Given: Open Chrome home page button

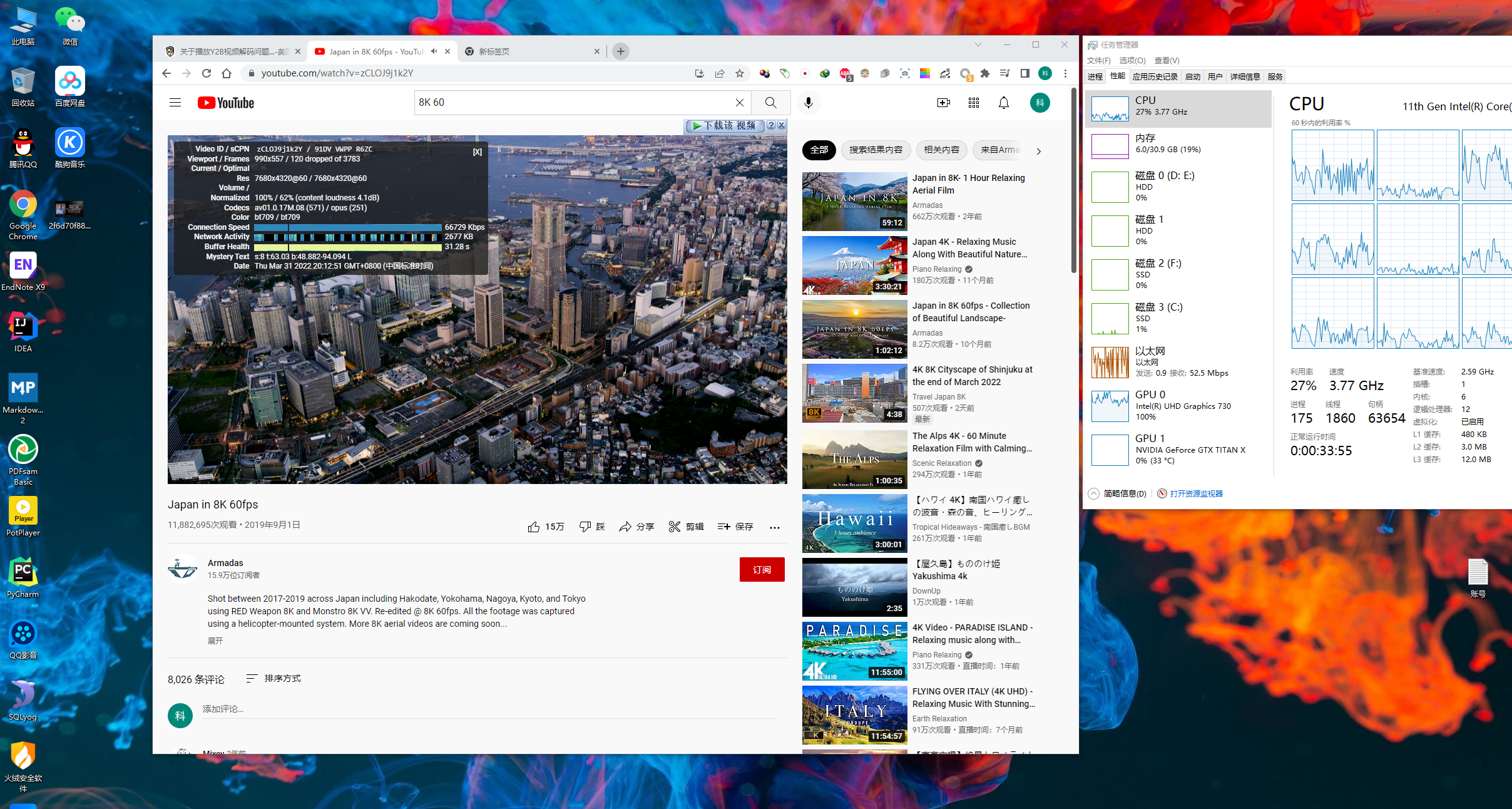Looking at the screenshot, I should tap(227, 73).
